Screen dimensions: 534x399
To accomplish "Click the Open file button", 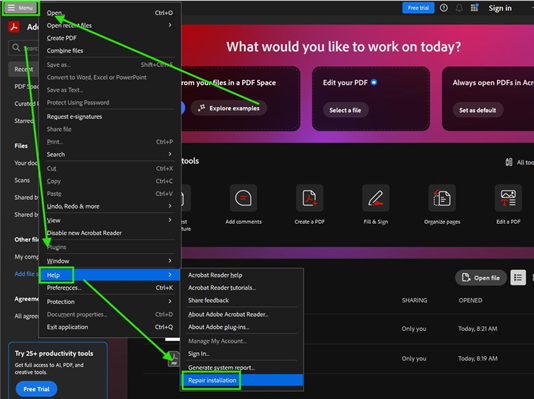I will point(481,278).
